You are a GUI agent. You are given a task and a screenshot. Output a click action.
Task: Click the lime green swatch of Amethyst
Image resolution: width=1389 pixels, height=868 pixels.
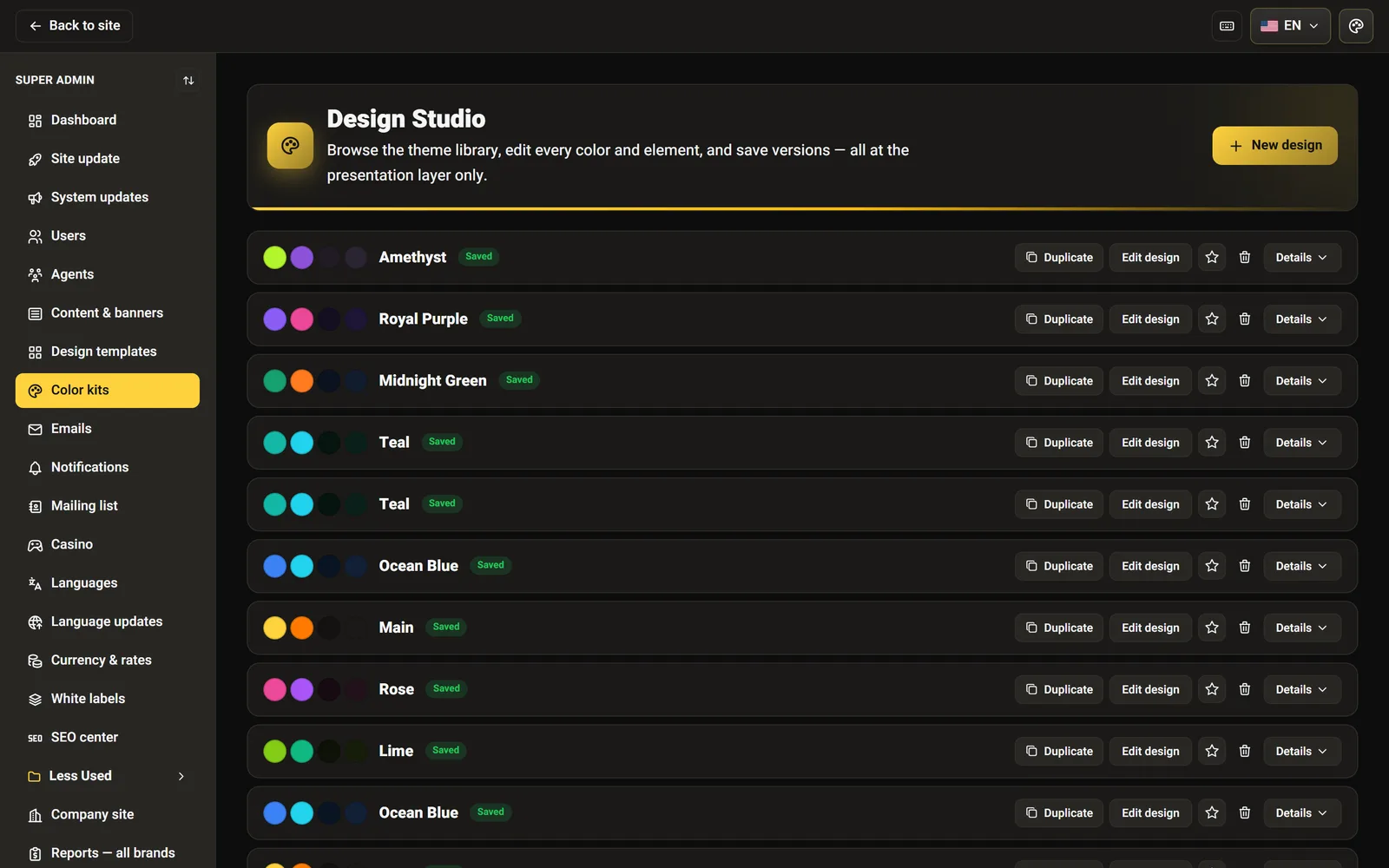pyautogui.click(x=274, y=258)
